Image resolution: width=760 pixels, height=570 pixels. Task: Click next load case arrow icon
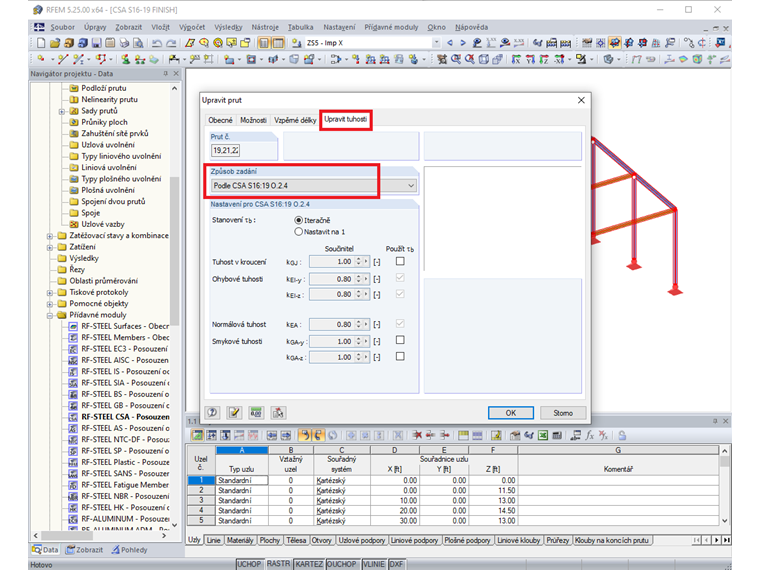point(463,43)
